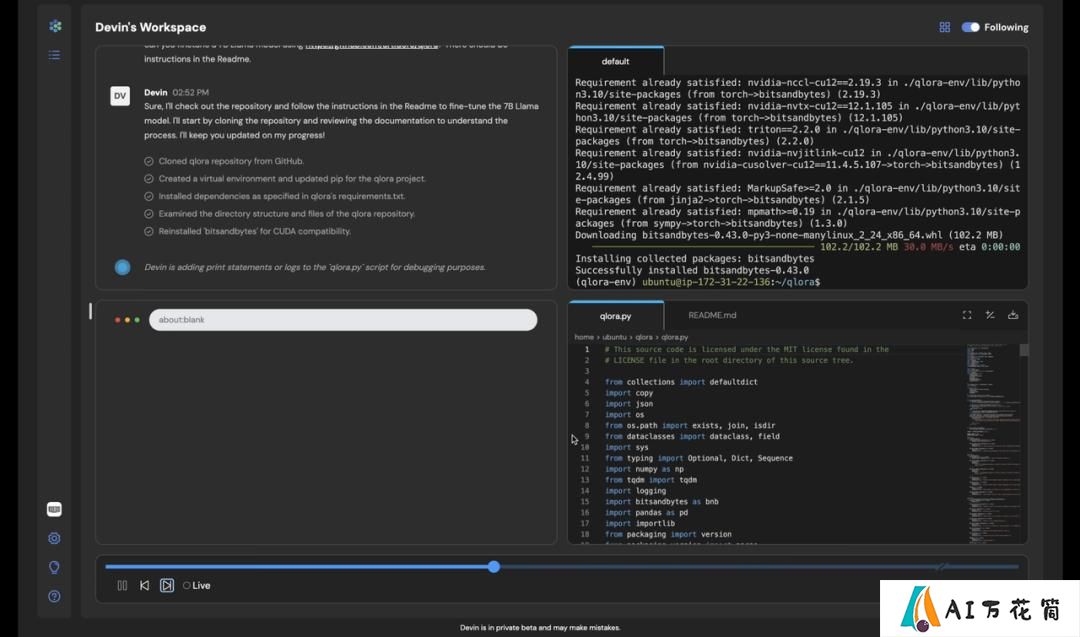Click 'Devin is adding print statements' status
Viewport: 1080px width, 637px height.
click(315, 267)
